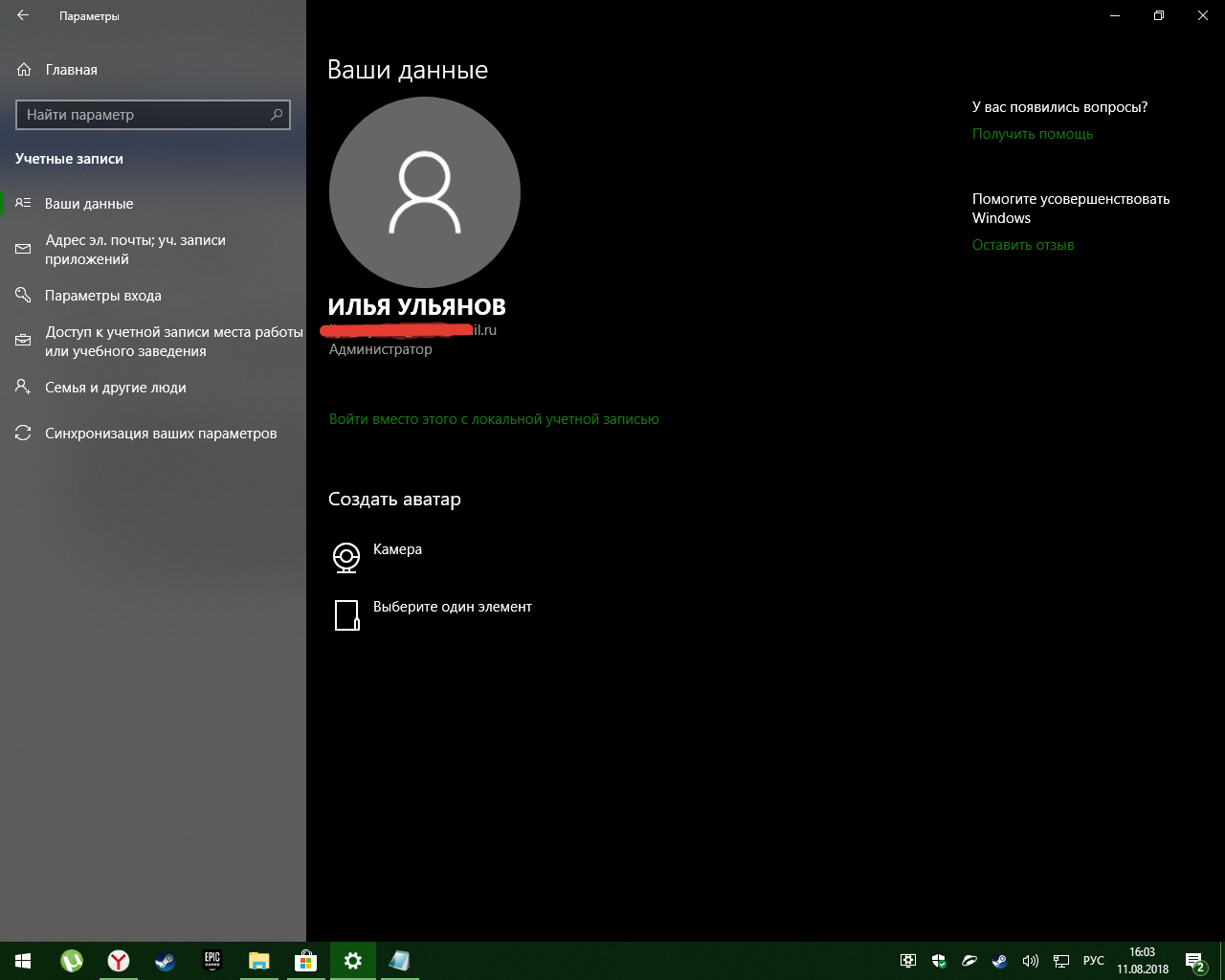
Task: Click the volume speaker tray icon
Action: 1030,961
